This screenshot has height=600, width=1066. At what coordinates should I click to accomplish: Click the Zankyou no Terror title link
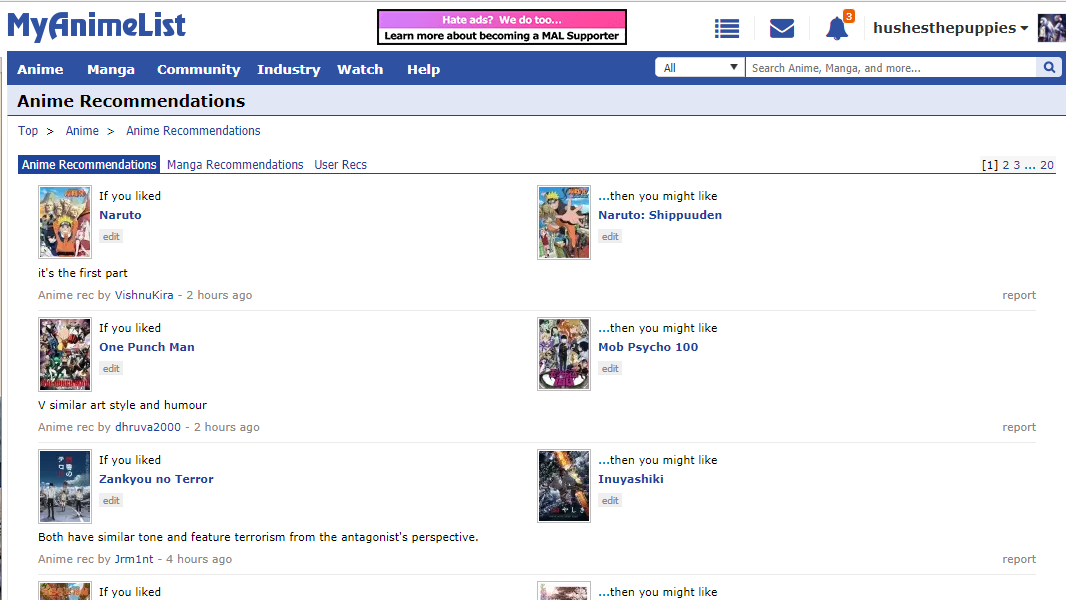point(156,479)
